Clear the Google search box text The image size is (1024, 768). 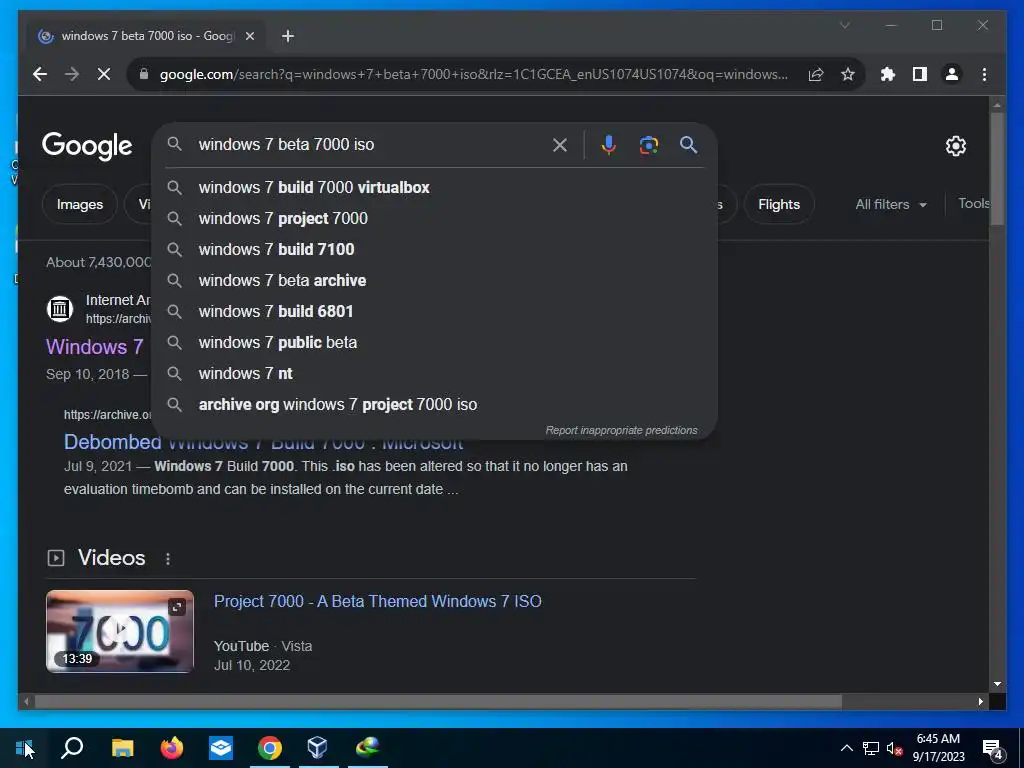[560, 145]
